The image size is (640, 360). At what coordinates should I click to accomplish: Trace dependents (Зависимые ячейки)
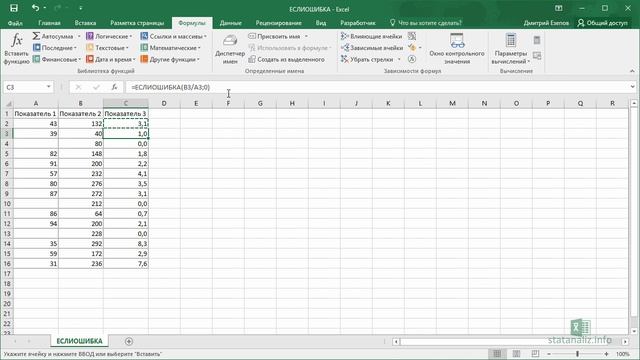click(x=372, y=48)
